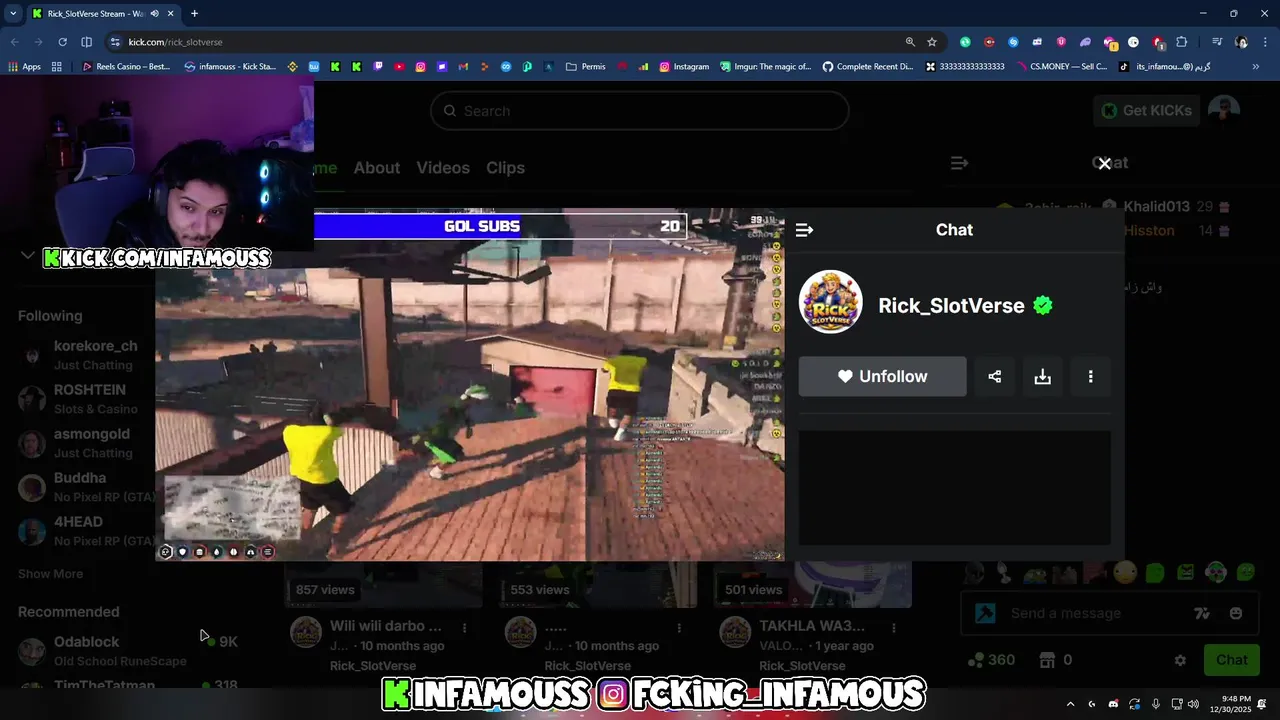Open options for the '.....' clip card
This screenshot has width=1280, height=720.
point(679,628)
